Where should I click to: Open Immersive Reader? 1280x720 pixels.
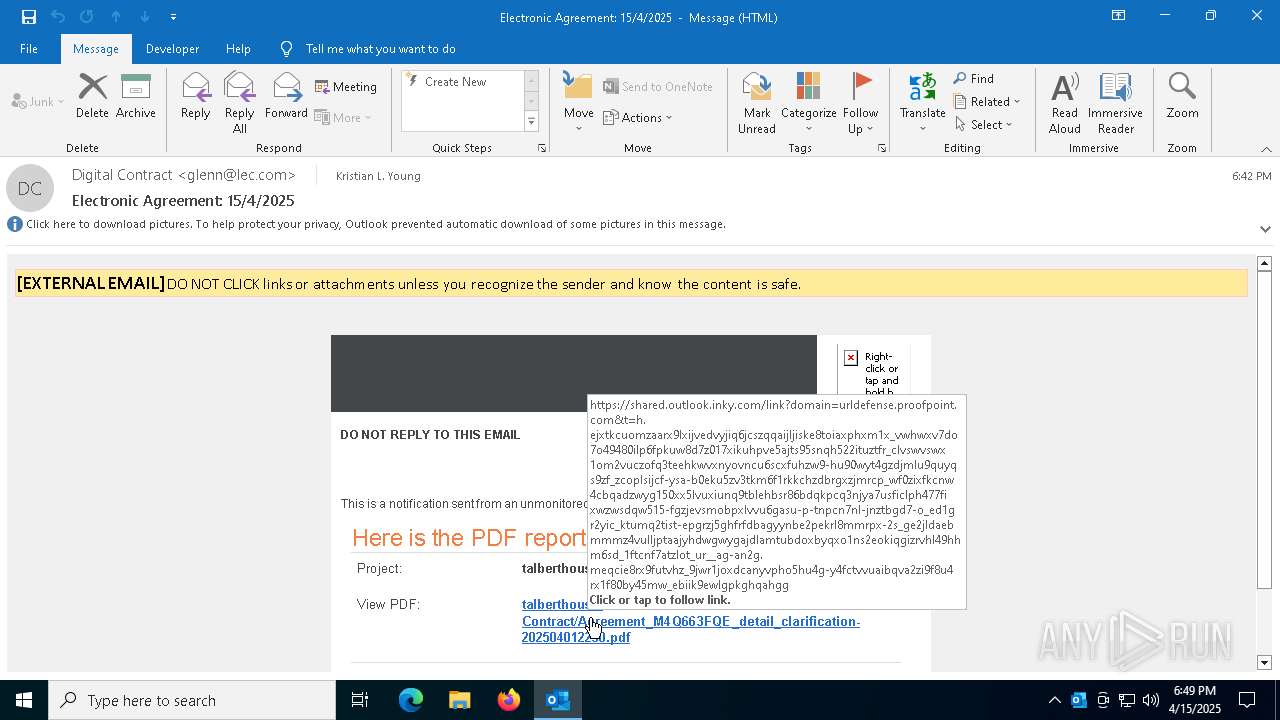pyautogui.click(x=1115, y=103)
